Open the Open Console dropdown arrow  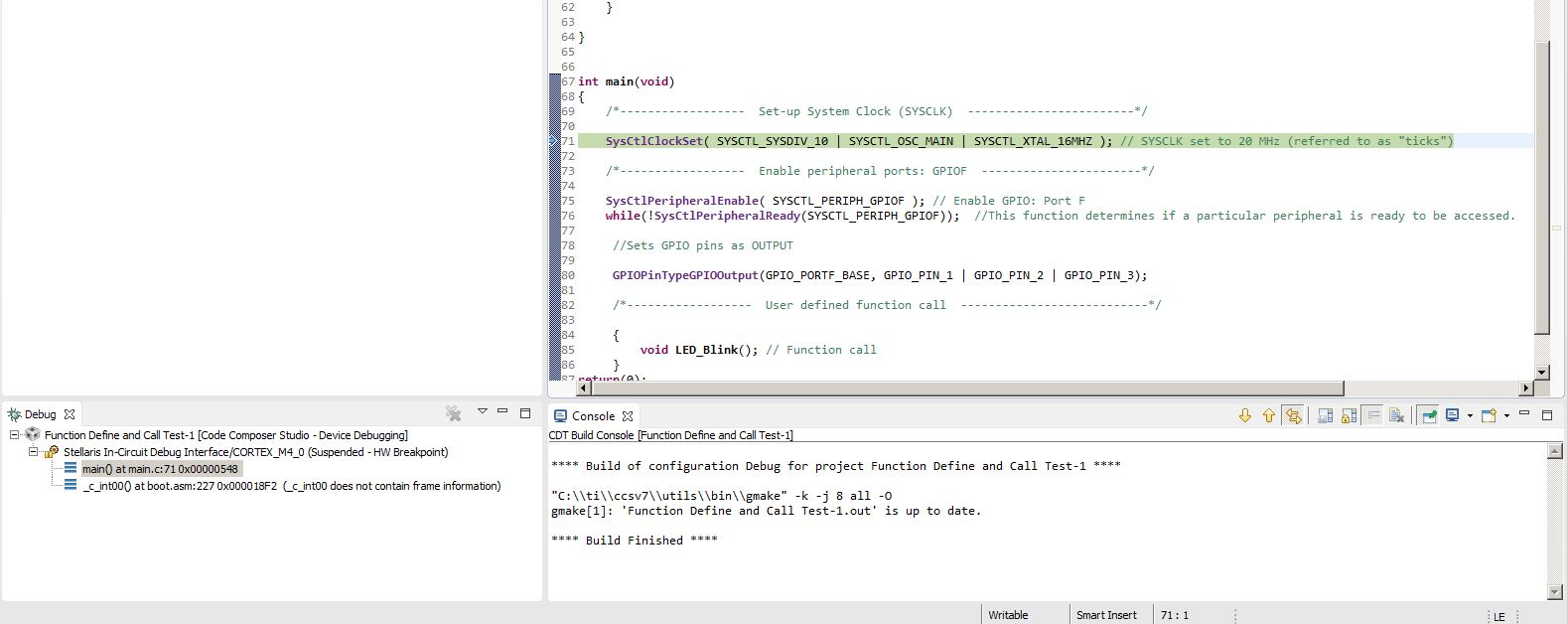point(1506,416)
